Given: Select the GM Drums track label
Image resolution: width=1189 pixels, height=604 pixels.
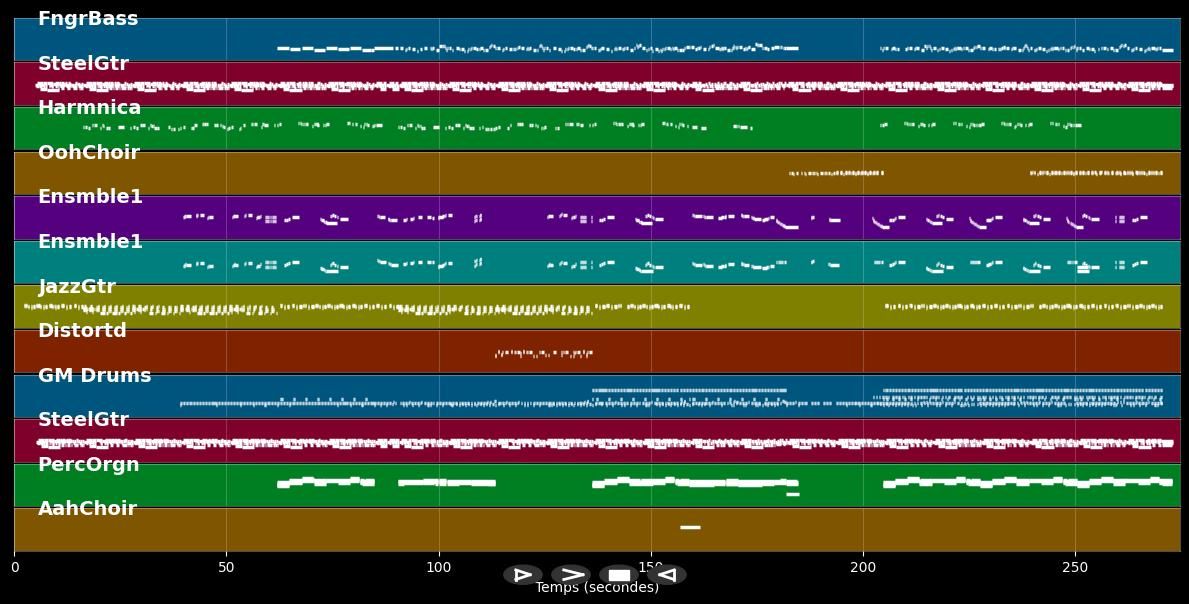Looking at the screenshot, I should [94, 376].
